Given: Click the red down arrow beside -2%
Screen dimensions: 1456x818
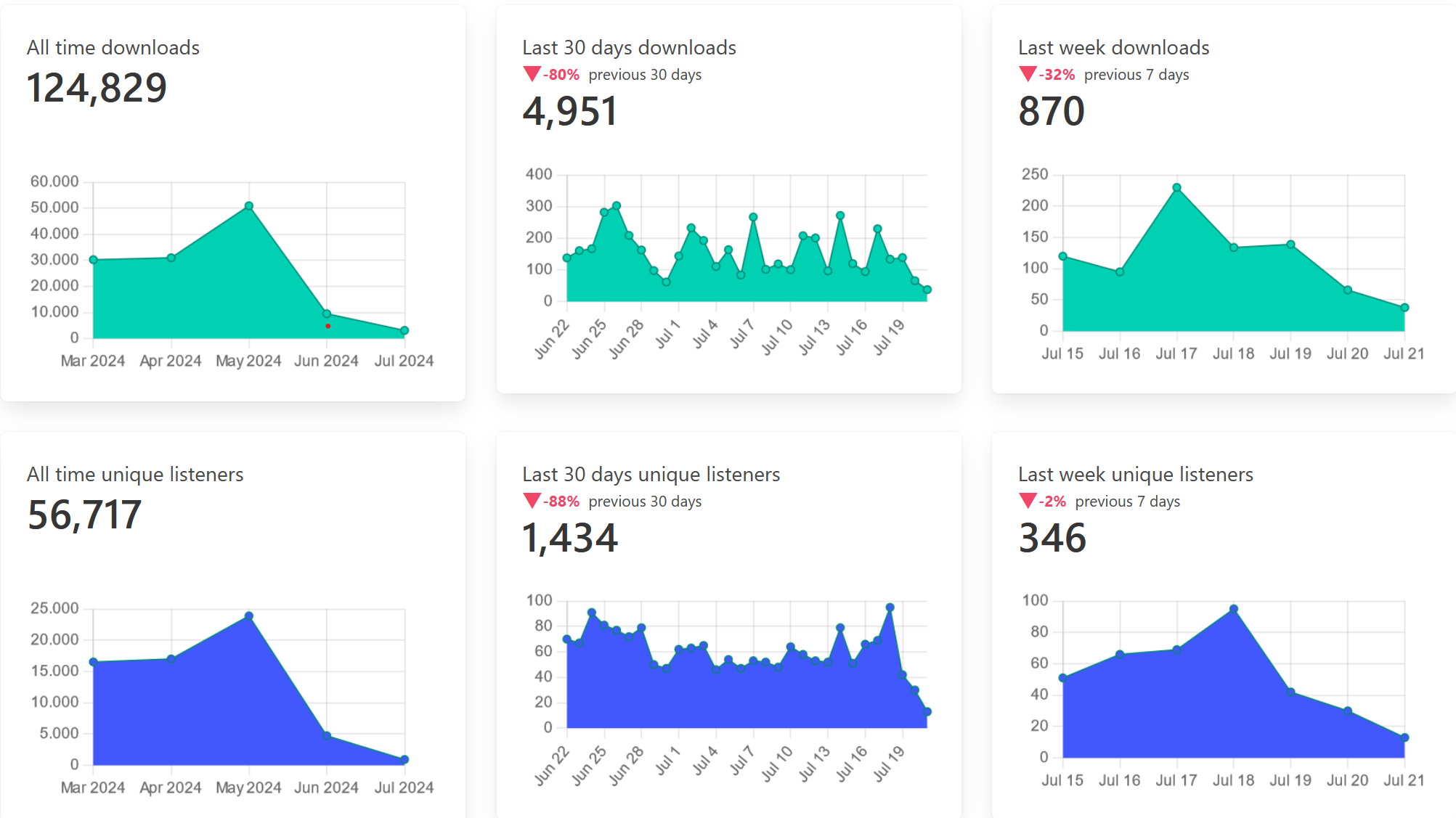Looking at the screenshot, I should (1028, 501).
